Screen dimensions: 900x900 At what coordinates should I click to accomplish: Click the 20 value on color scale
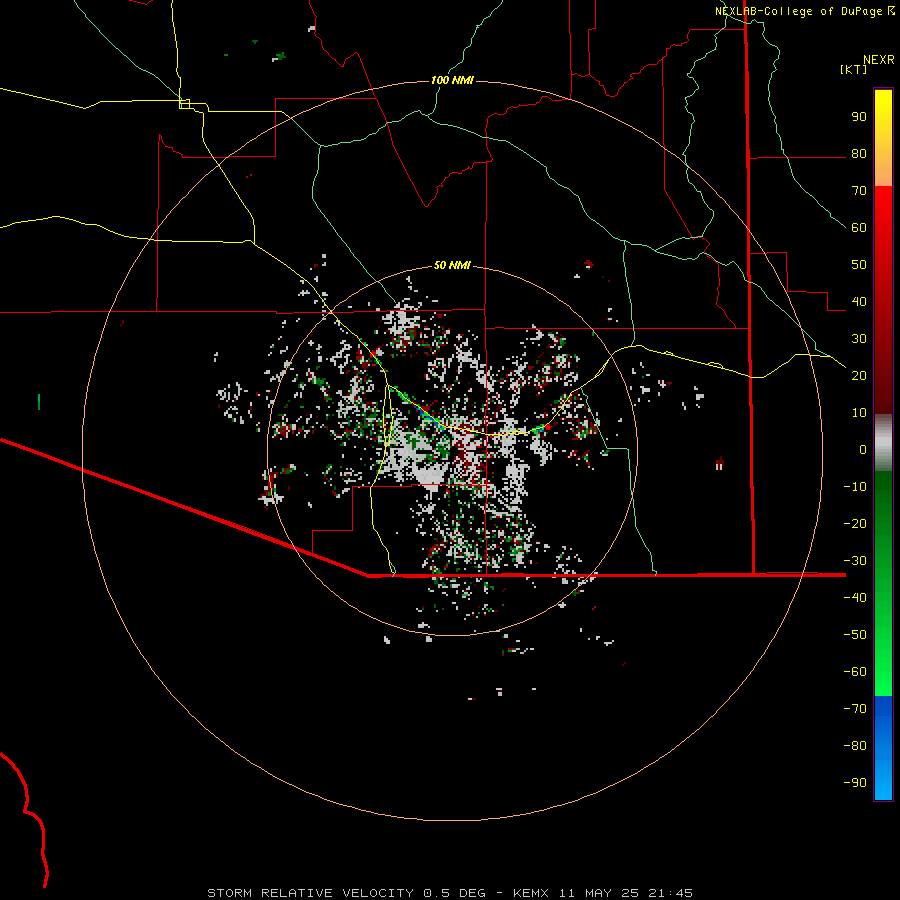859,375
